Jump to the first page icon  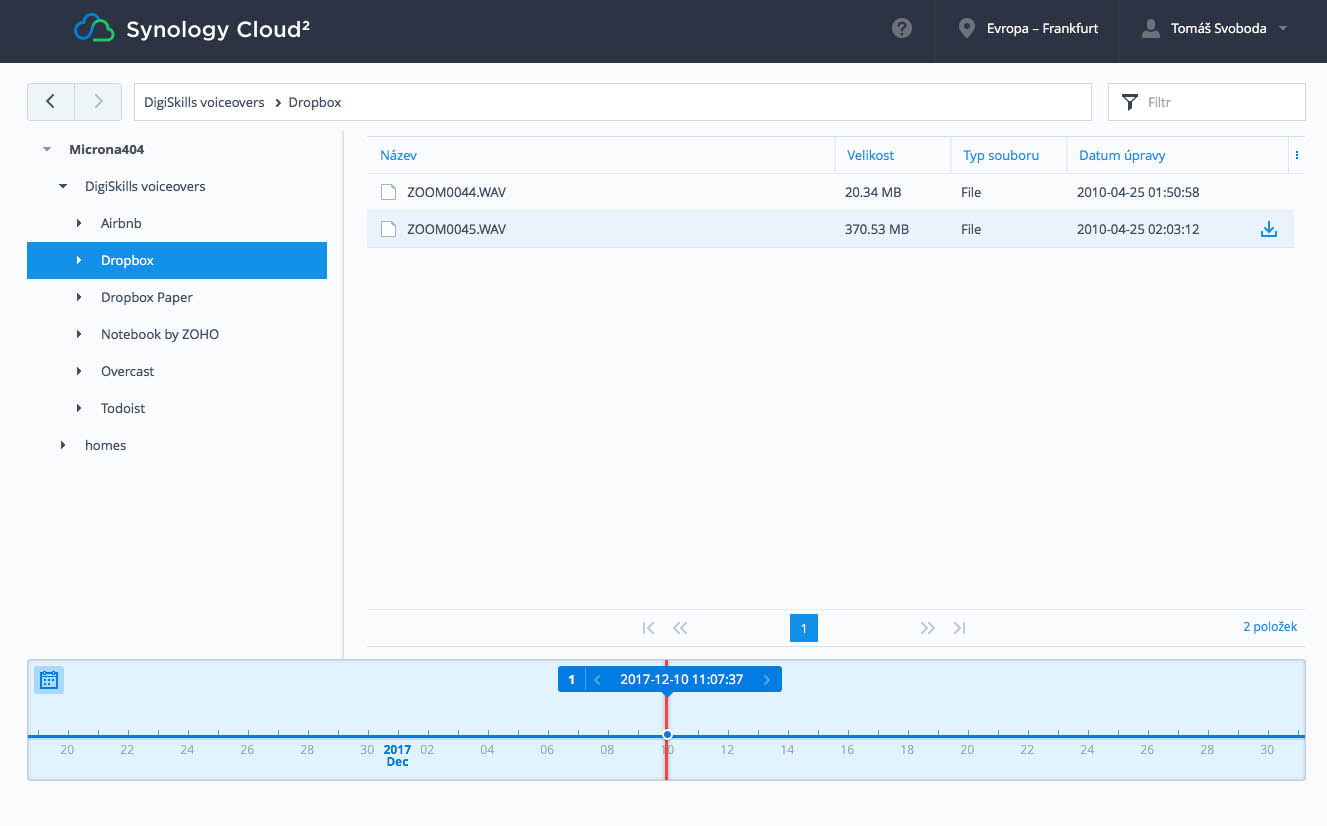coord(648,628)
